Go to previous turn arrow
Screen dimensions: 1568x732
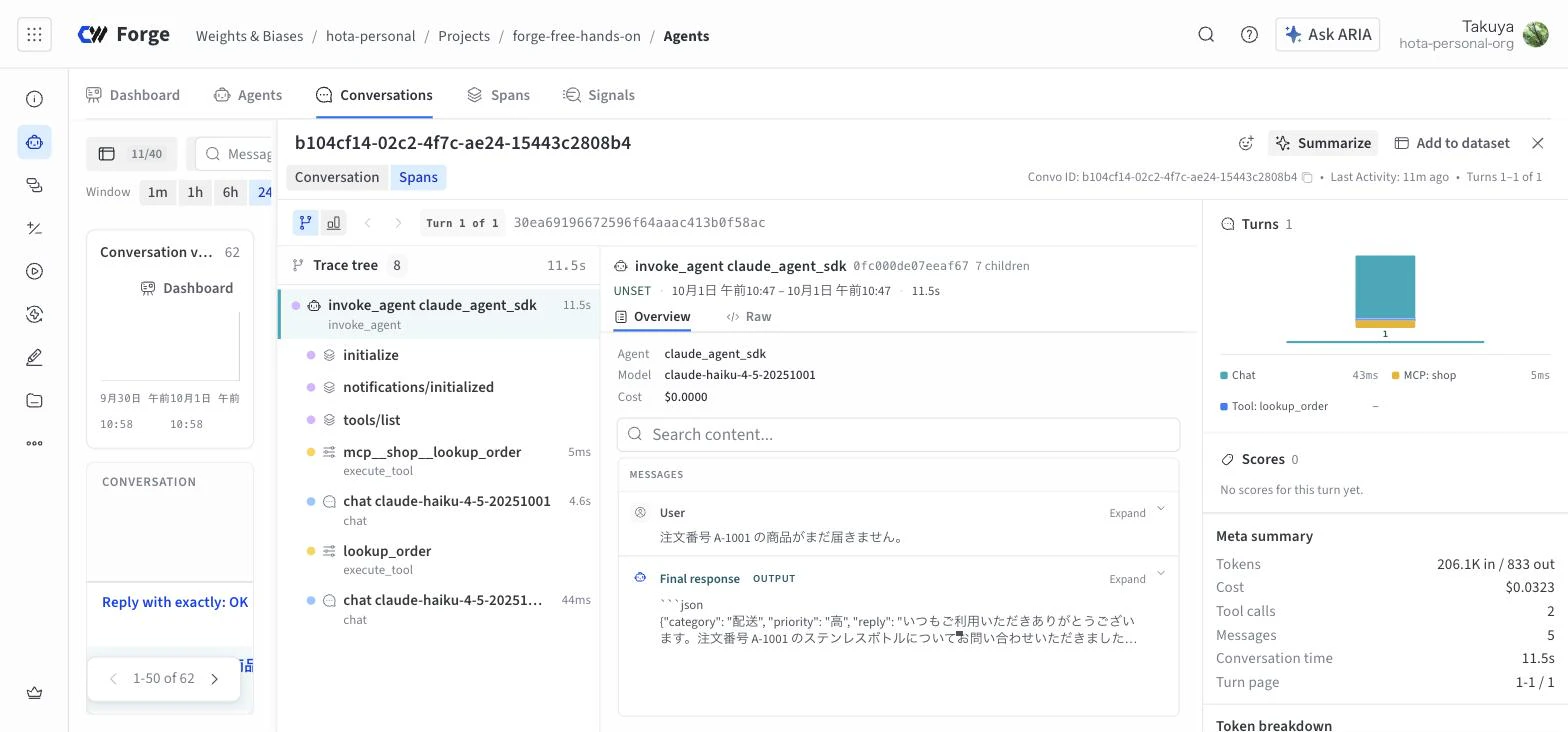click(x=368, y=223)
